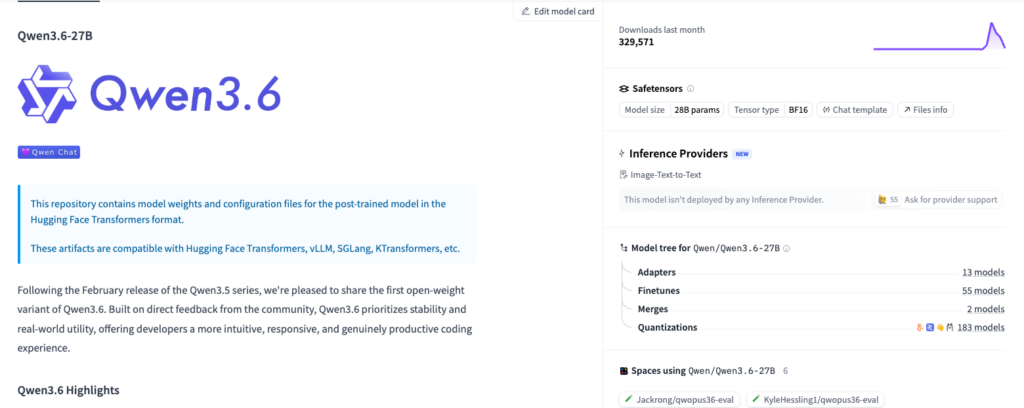Open the Chat template viewer
Screen dimensions: 1024x408
853,110
